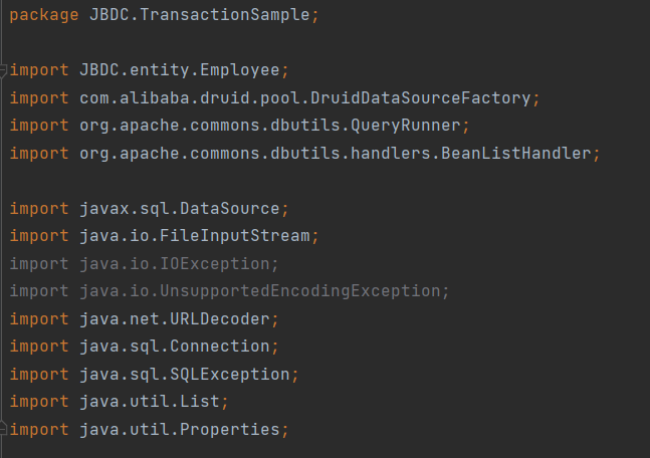Collapse the imports block at JBDC.entity.Employee line

coord(5,71)
